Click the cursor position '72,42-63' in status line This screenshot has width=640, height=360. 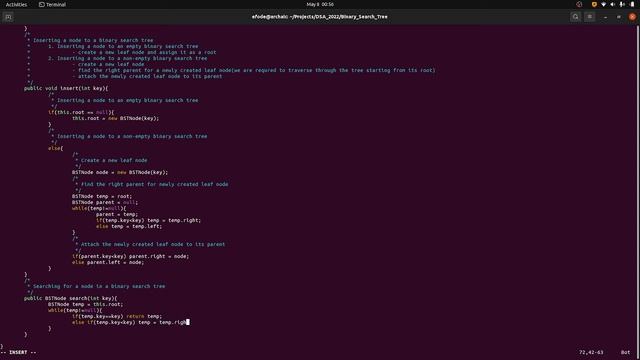coord(591,352)
